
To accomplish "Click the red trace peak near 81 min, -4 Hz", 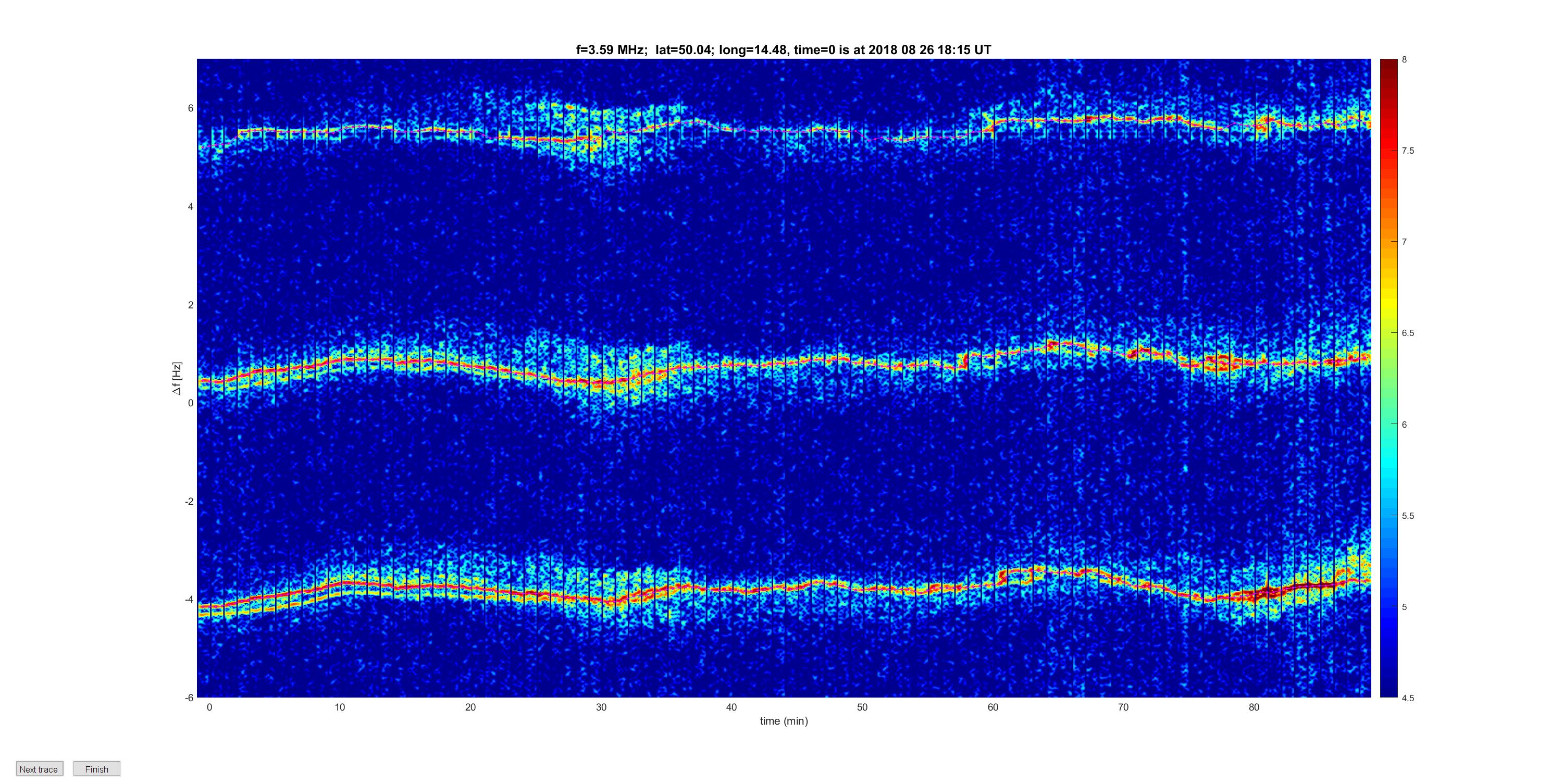I will point(1267,591).
